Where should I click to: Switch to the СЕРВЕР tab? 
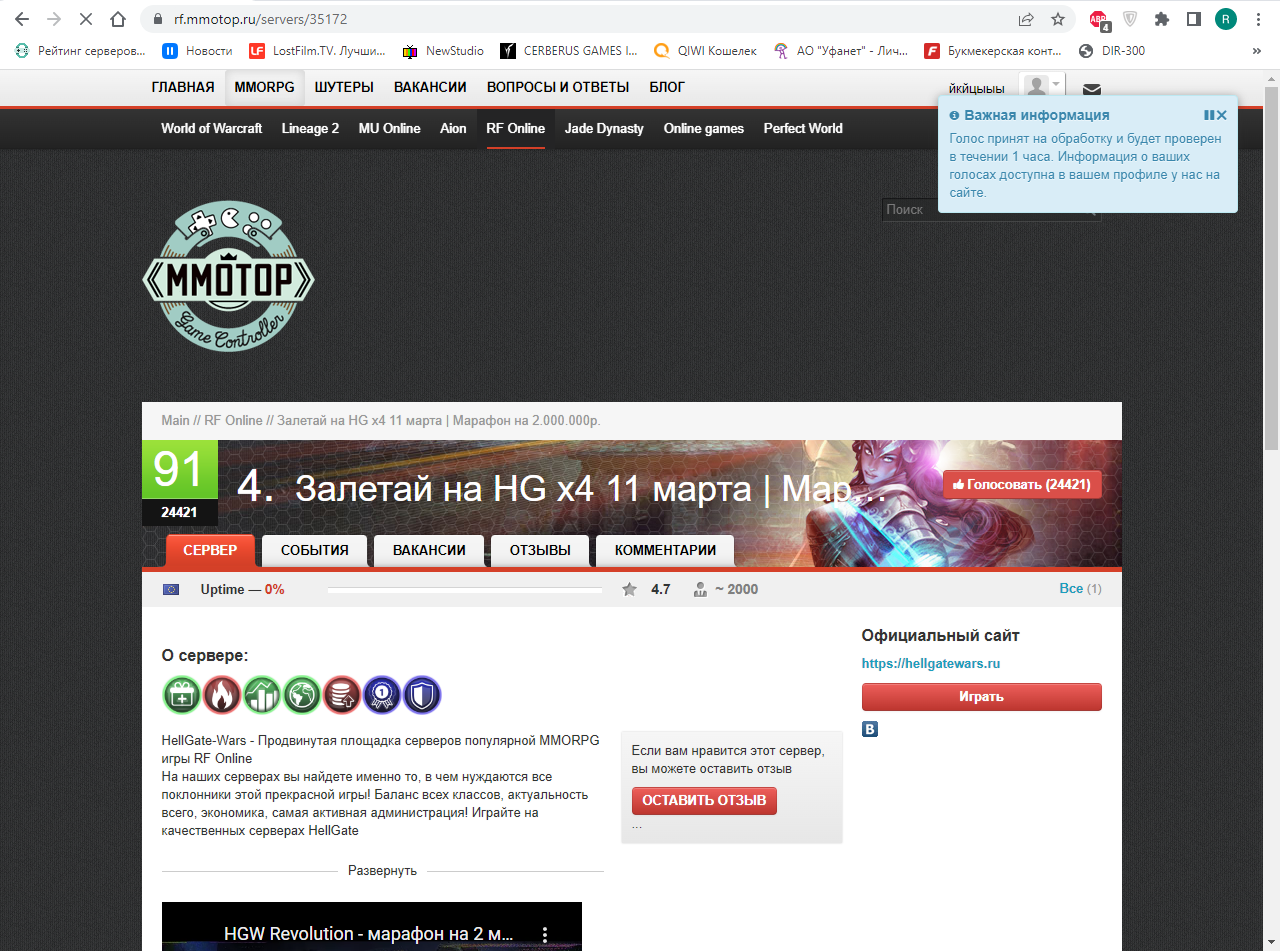pos(210,550)
